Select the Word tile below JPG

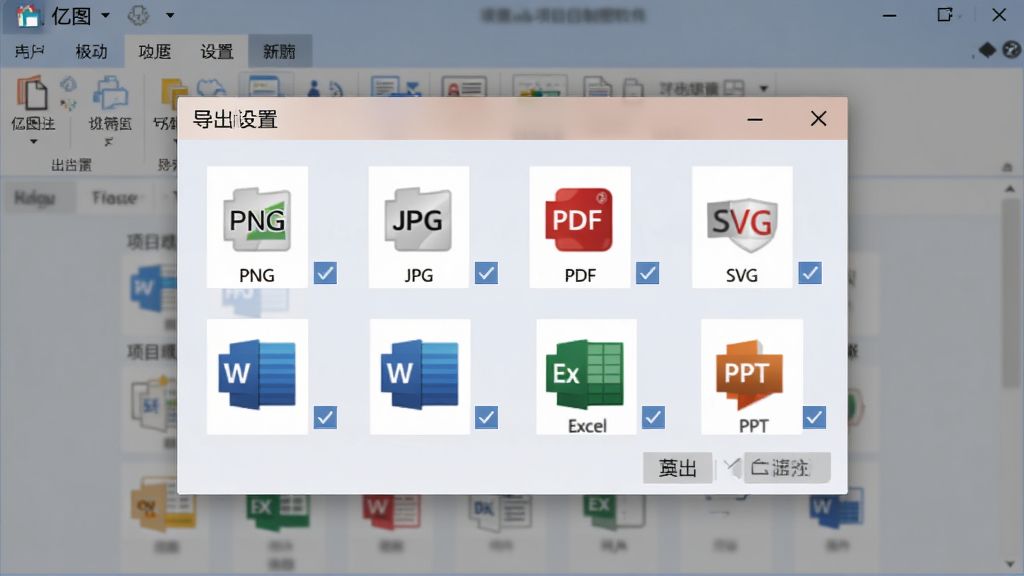(420, 377)
